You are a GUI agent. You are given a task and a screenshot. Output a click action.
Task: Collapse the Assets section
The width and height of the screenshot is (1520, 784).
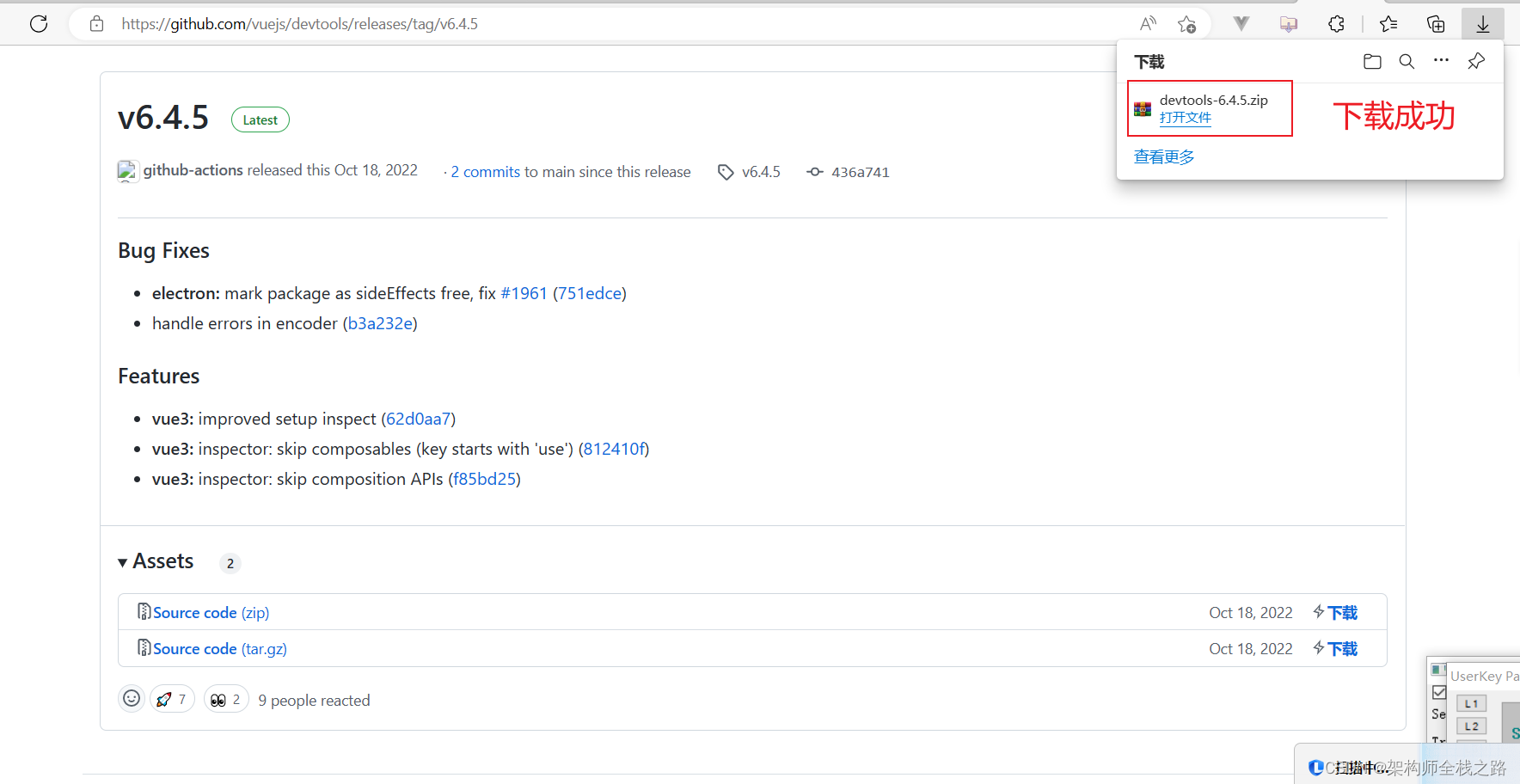(156, 561)
